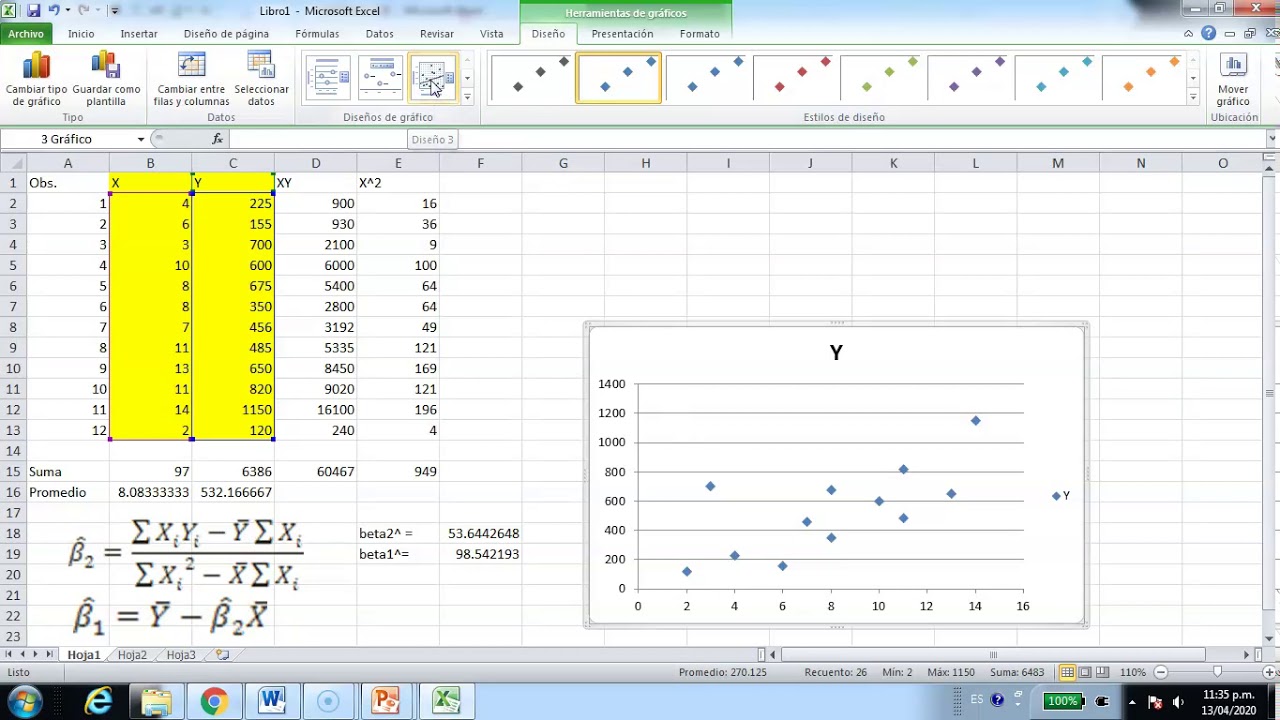This screenshot has width=1280, height=720.
Task: Open Internet Explorer from taskbar
Action: [98, 702]
